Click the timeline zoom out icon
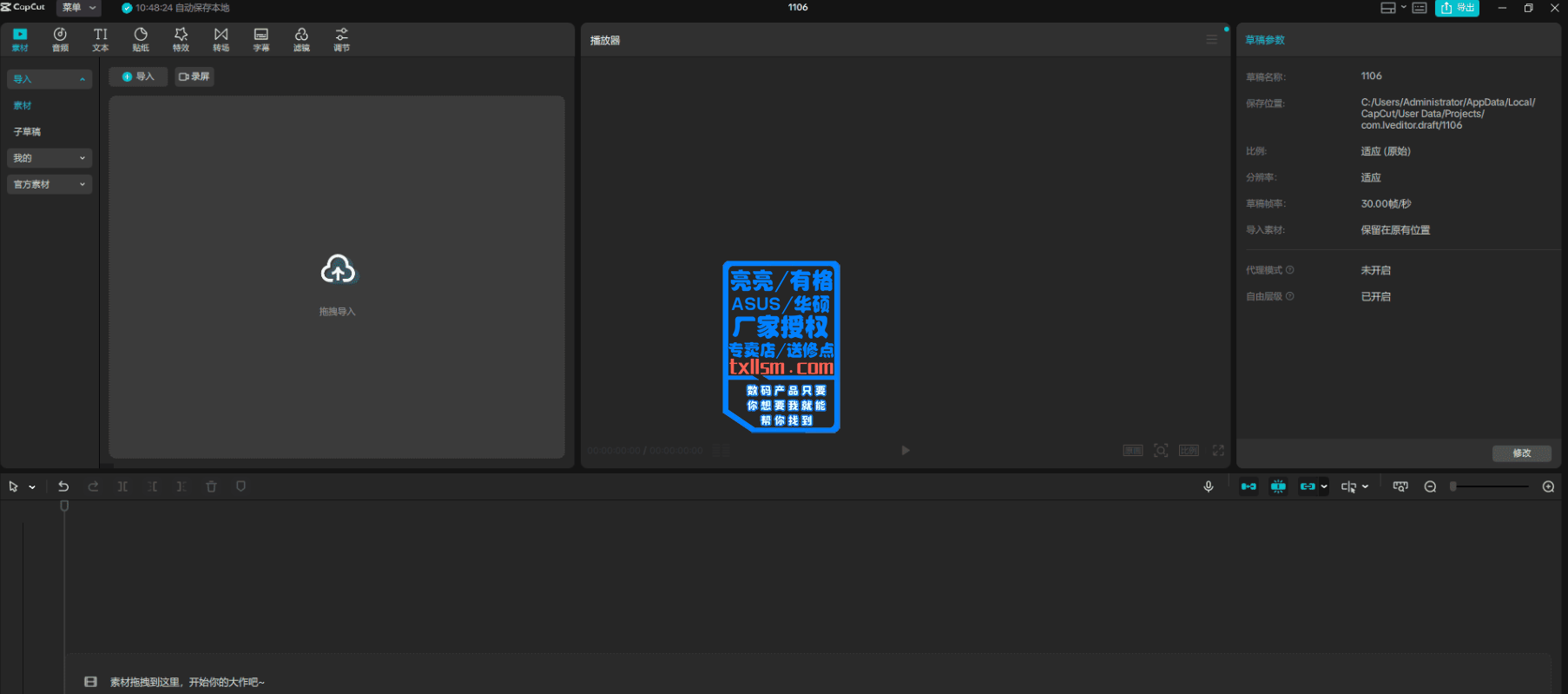Screen dimensions: 1568x694 pyautogui.click(x=1430, y=486)
